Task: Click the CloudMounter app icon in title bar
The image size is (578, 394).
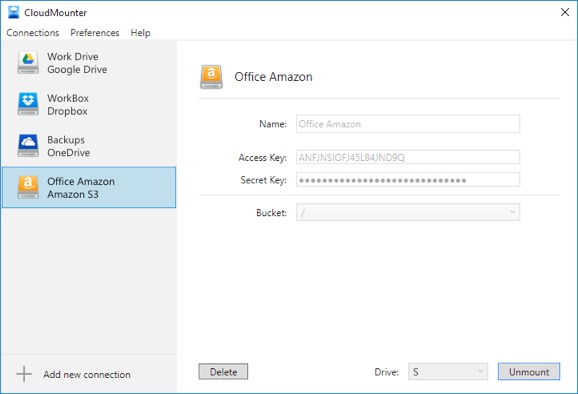Action: click(13, 12)
